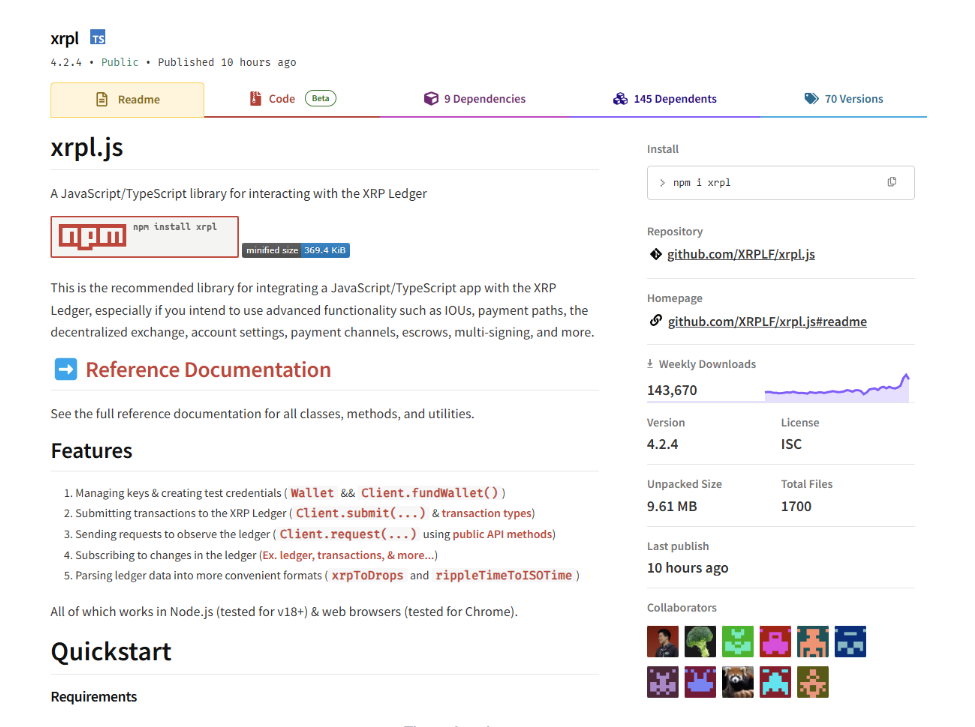Open the 9 Dependencies tab
Viewport: 975px width, 727px height.
[474, 99]
